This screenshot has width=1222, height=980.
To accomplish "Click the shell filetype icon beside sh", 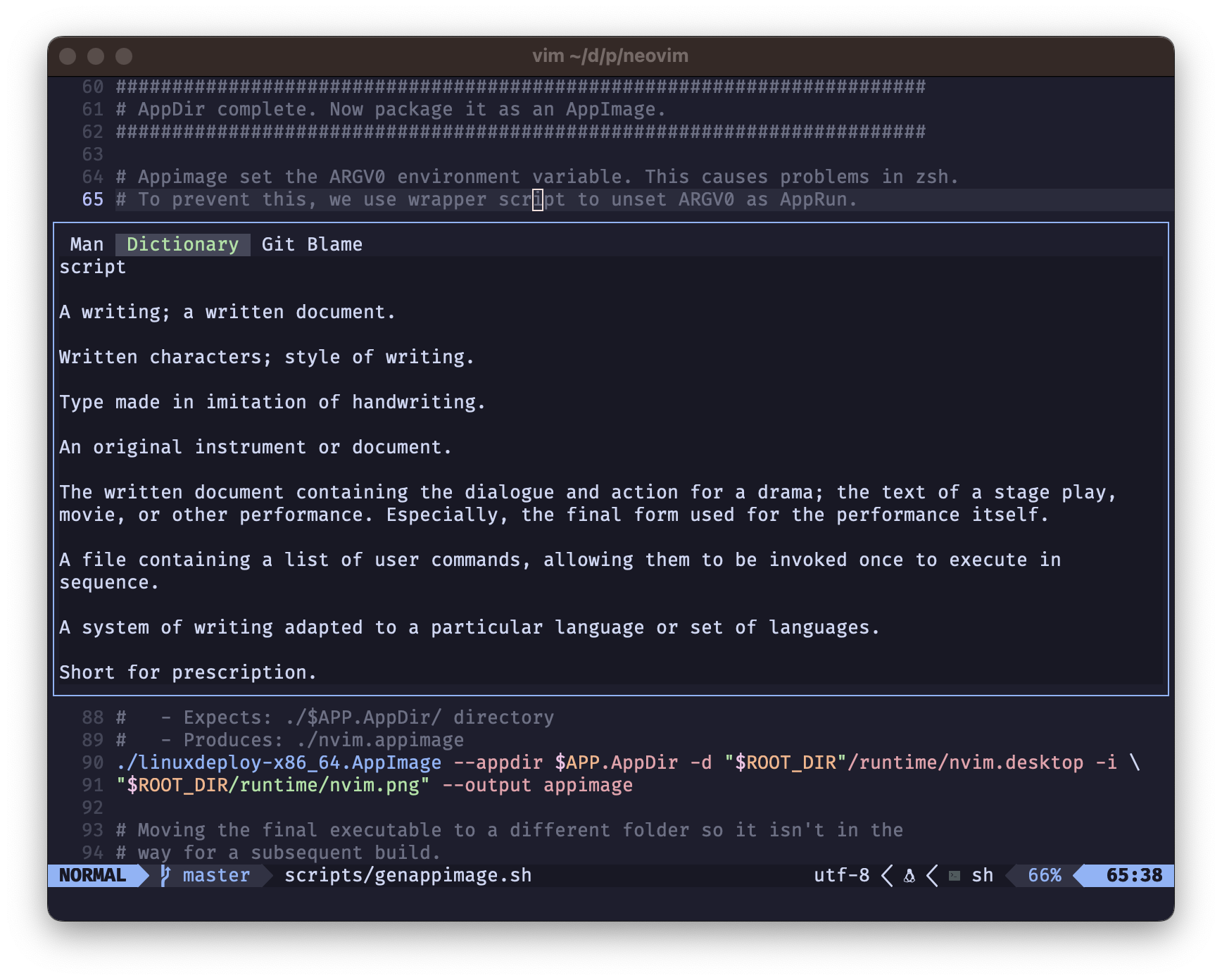I will point(955,876).
